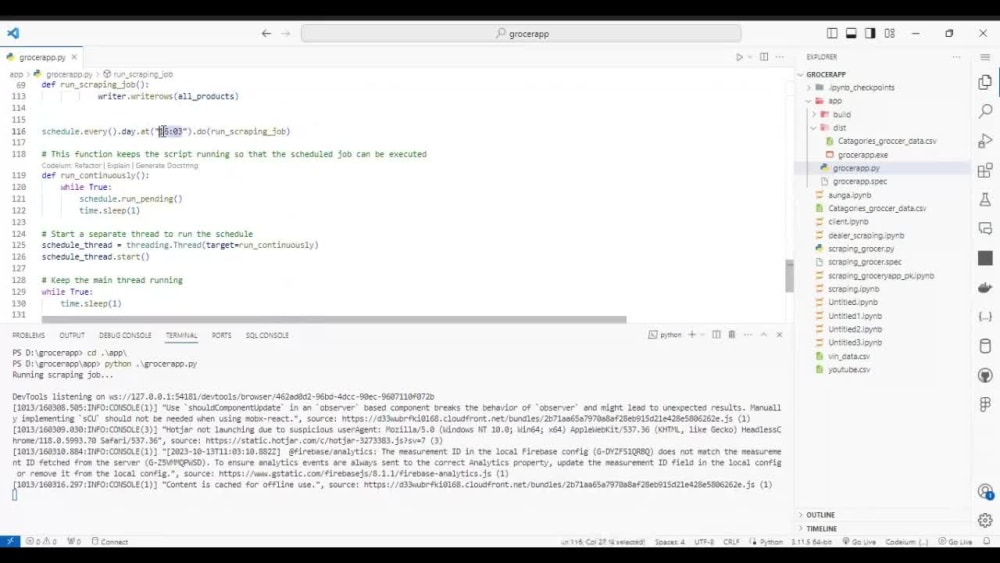Toggle secondary side bar layout button
Image resolution: width=1000 pixels, height=563 pixels.
click(870, 33)
